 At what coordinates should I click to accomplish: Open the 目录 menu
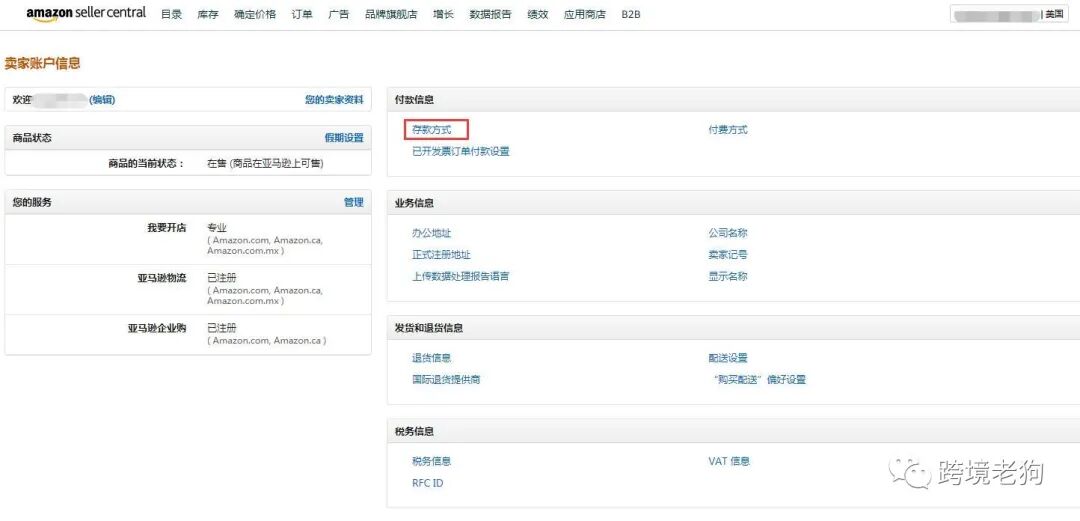coord(172,14)
